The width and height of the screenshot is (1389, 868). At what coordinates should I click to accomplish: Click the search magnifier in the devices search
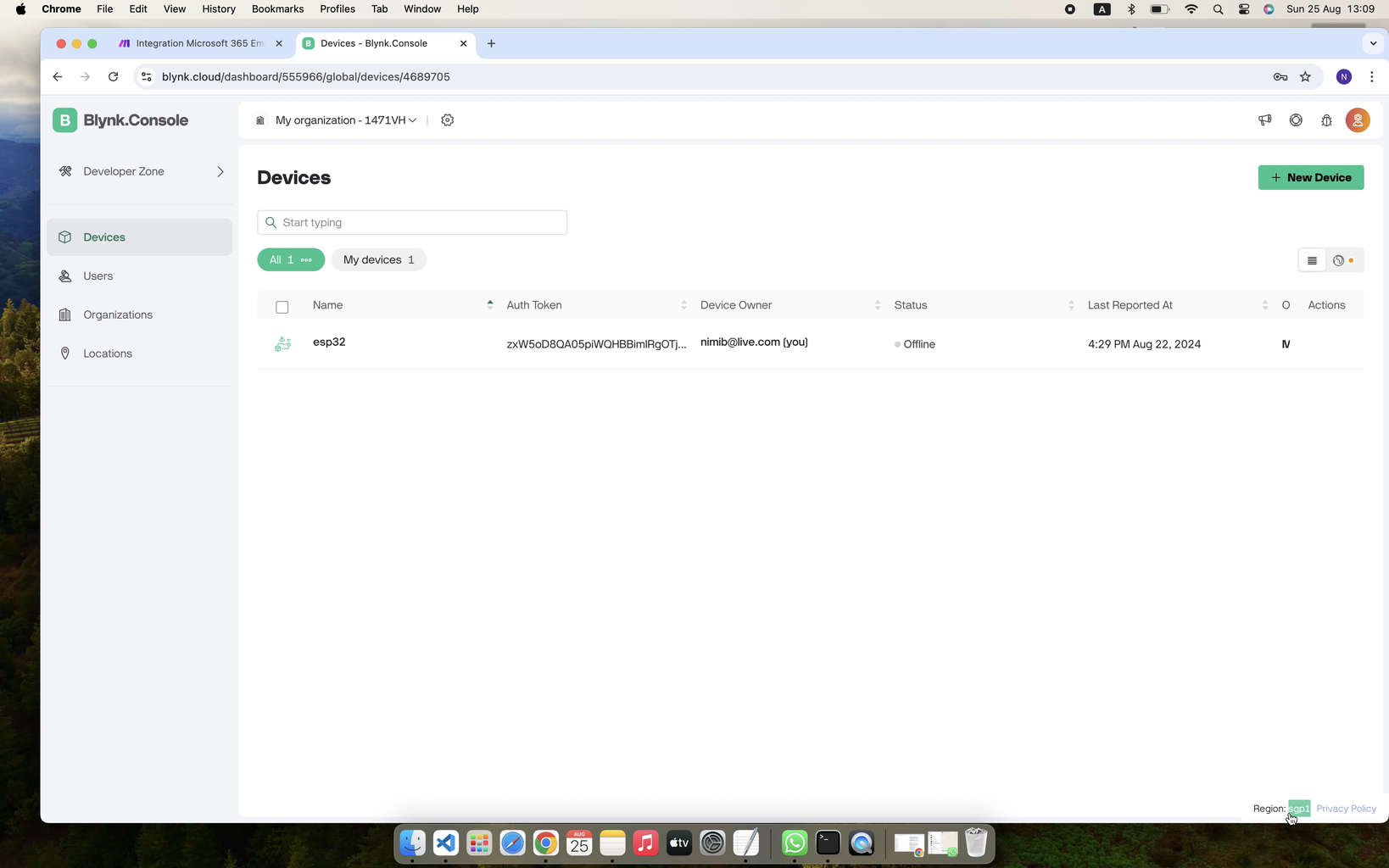click(271, 223)
